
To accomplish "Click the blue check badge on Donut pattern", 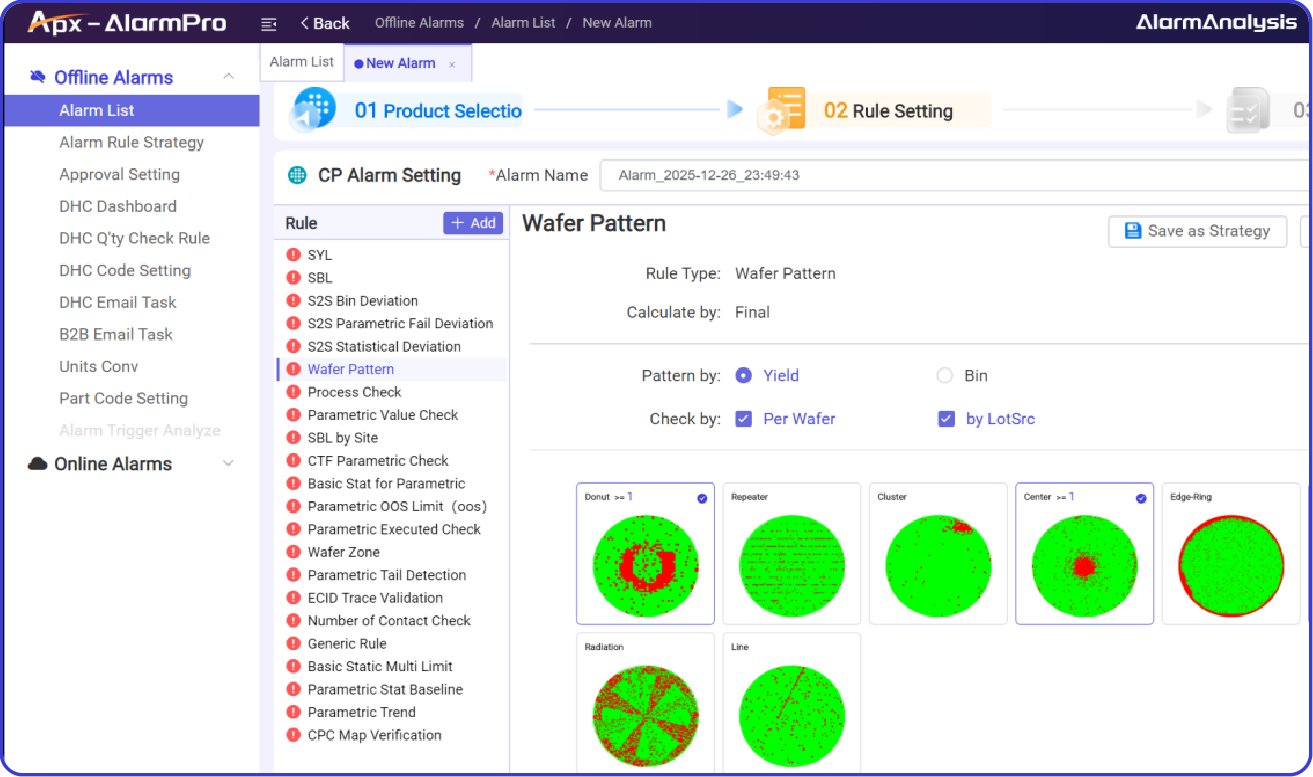I will click(x=702, y=498).
